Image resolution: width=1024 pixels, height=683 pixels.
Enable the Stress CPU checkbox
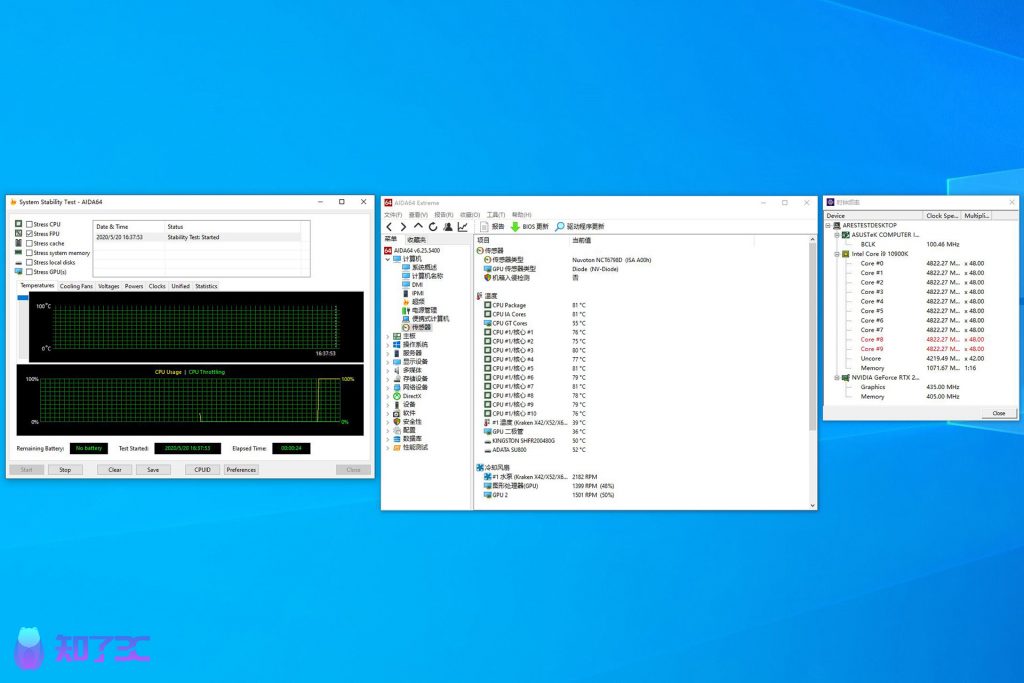click(29, 224)
